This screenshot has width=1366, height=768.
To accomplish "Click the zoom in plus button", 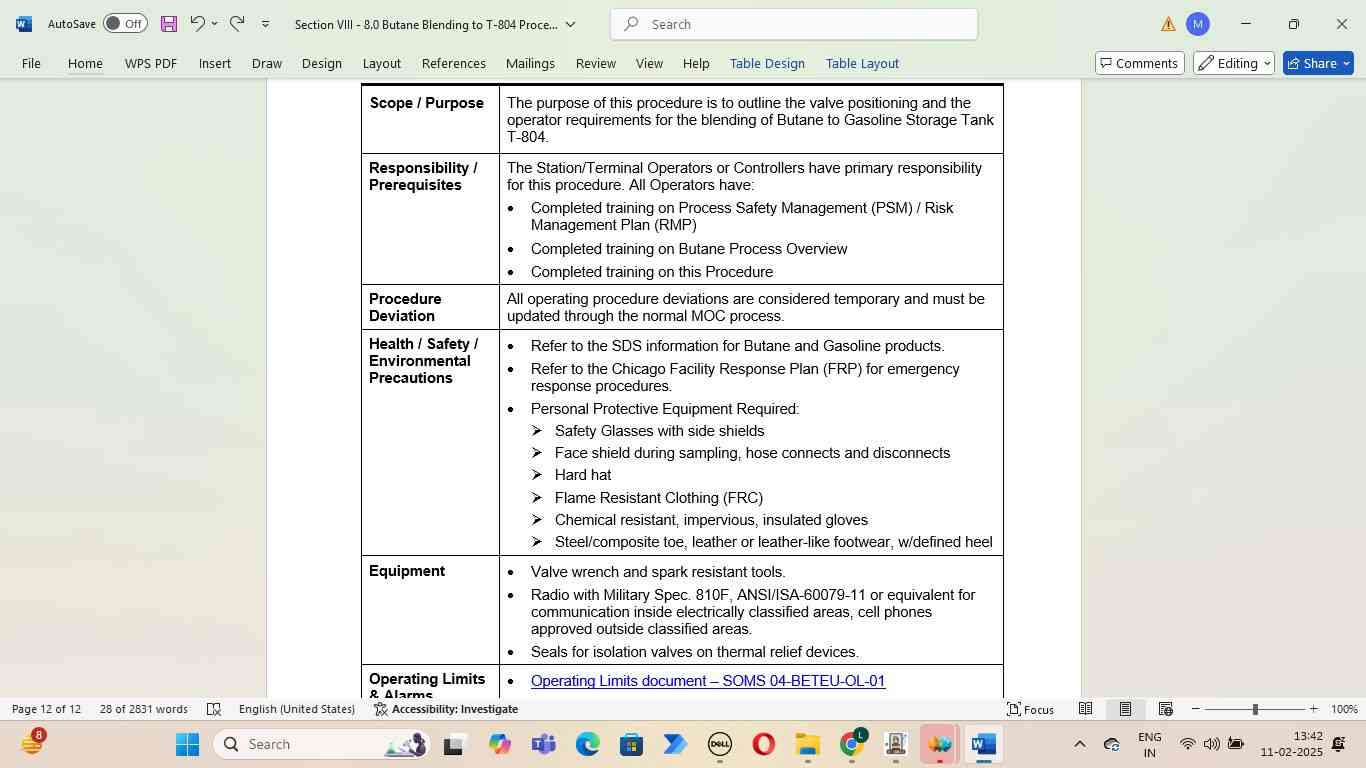I will click(x=1313, y=709).
